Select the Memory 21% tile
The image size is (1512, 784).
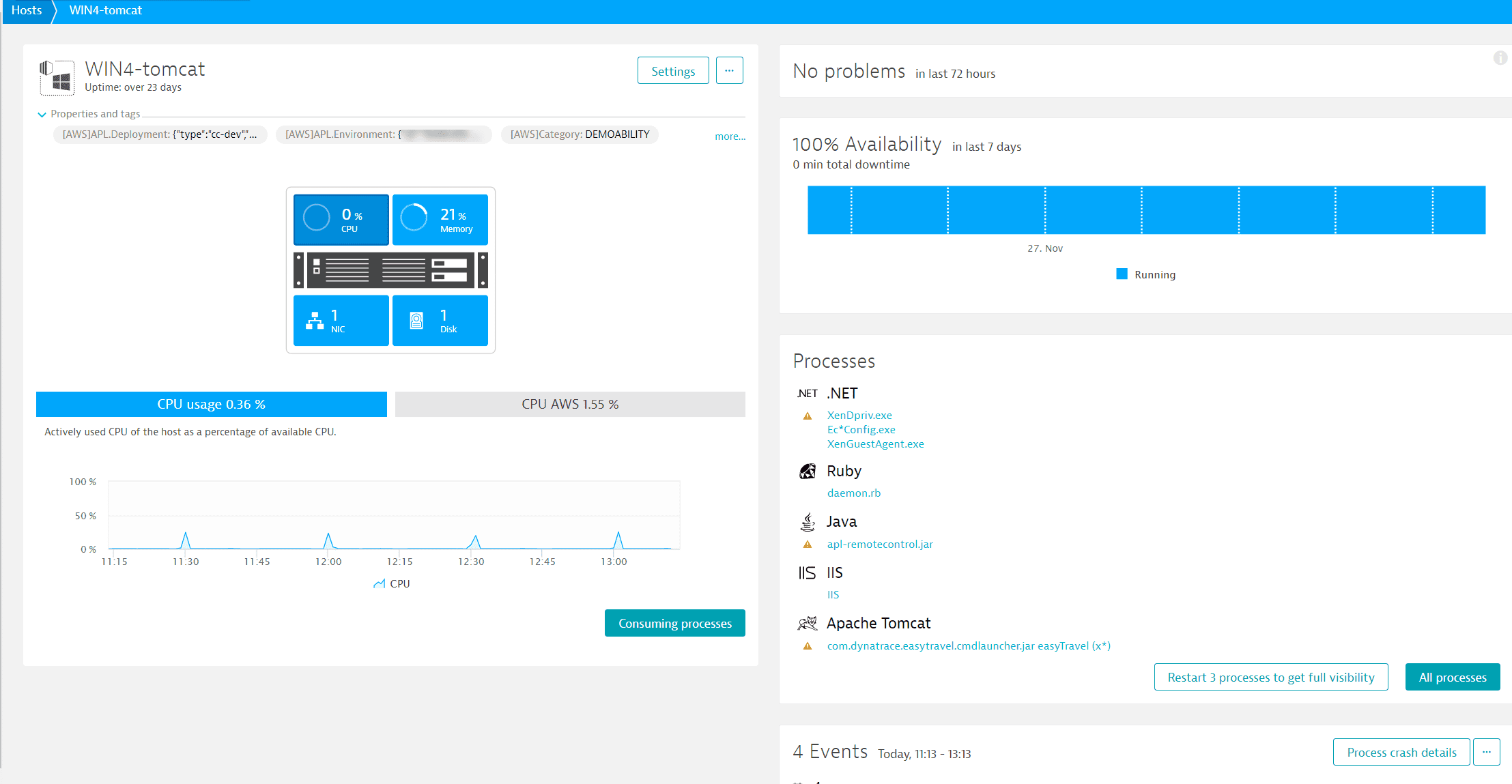[x=440, y=220]
